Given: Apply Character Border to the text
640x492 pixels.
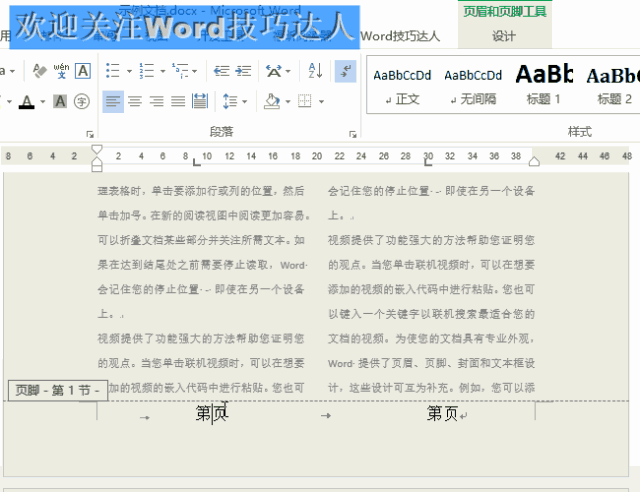Looking at the screenshot, I should pos(83,71).
